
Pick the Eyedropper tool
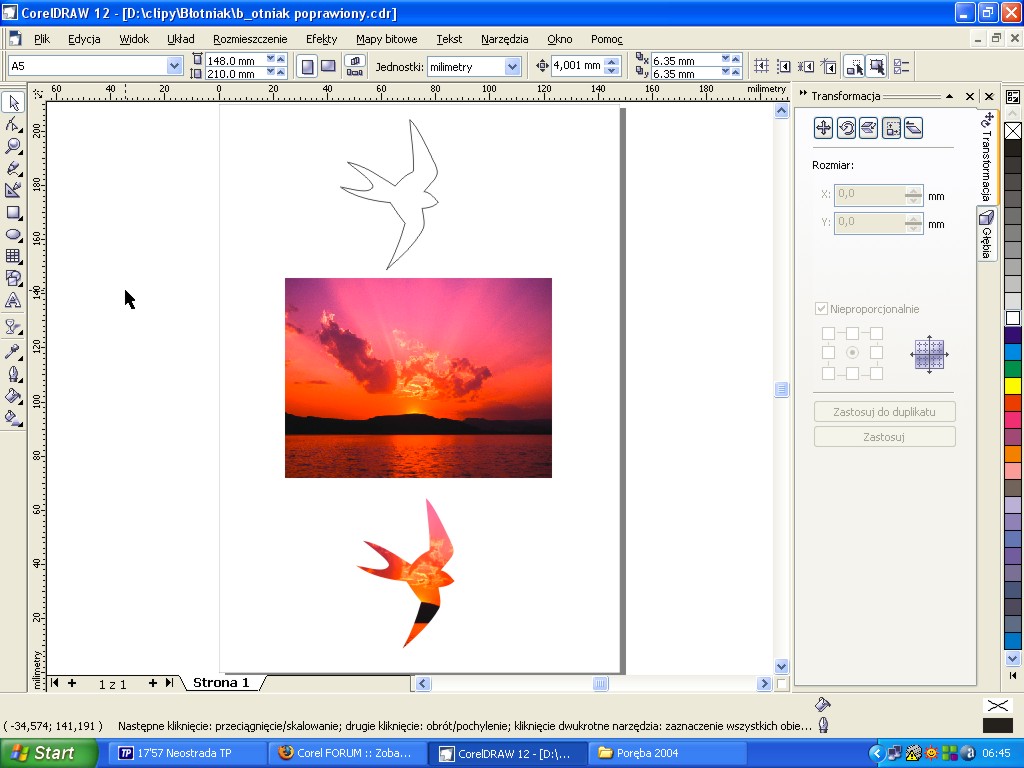click(x=14, y=351)
